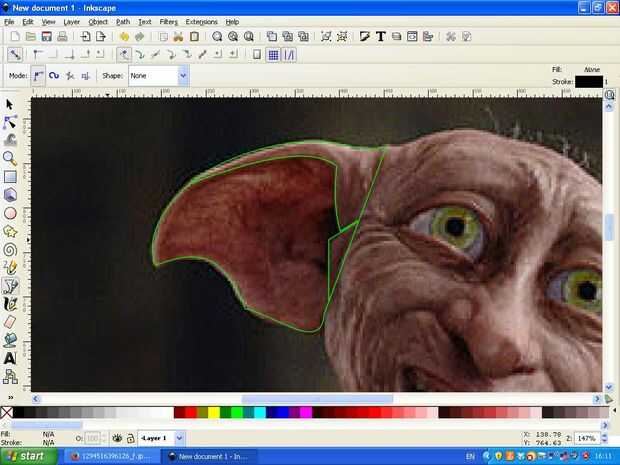
Task: Click the Save document icon
Action: pyautogui.click(x=47, y=37)
